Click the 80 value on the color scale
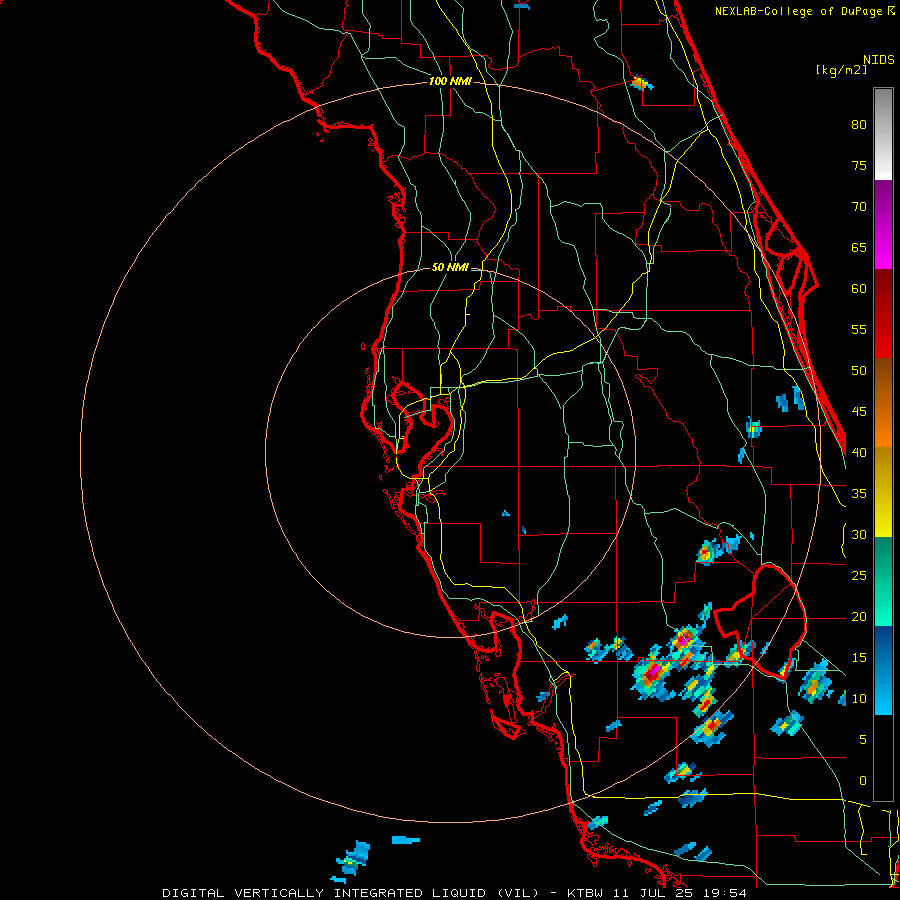The width and height of the screenshot is (900, 900). (x=859, y=125)
